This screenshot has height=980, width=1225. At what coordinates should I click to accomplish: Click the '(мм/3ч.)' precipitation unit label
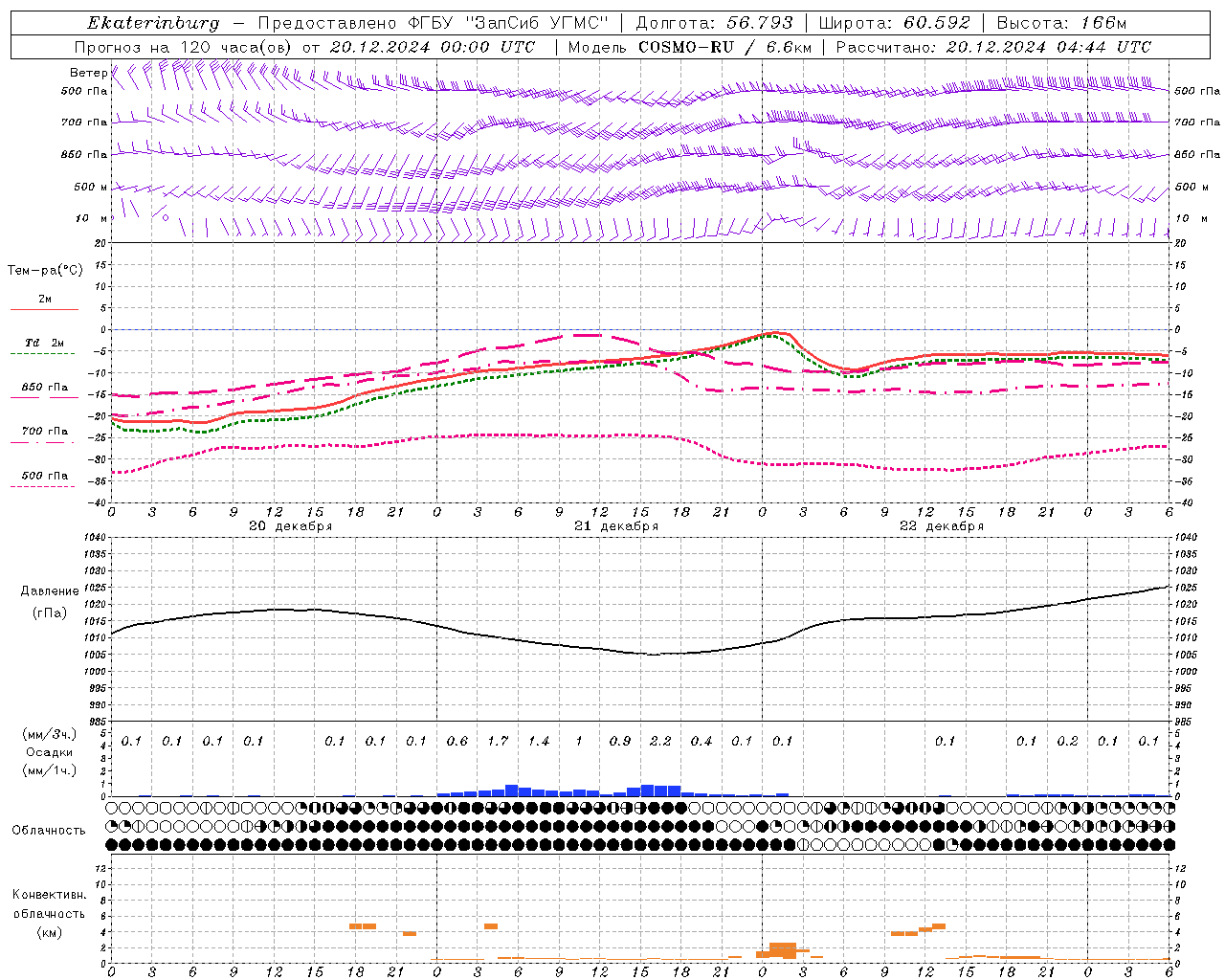point(50,734)
